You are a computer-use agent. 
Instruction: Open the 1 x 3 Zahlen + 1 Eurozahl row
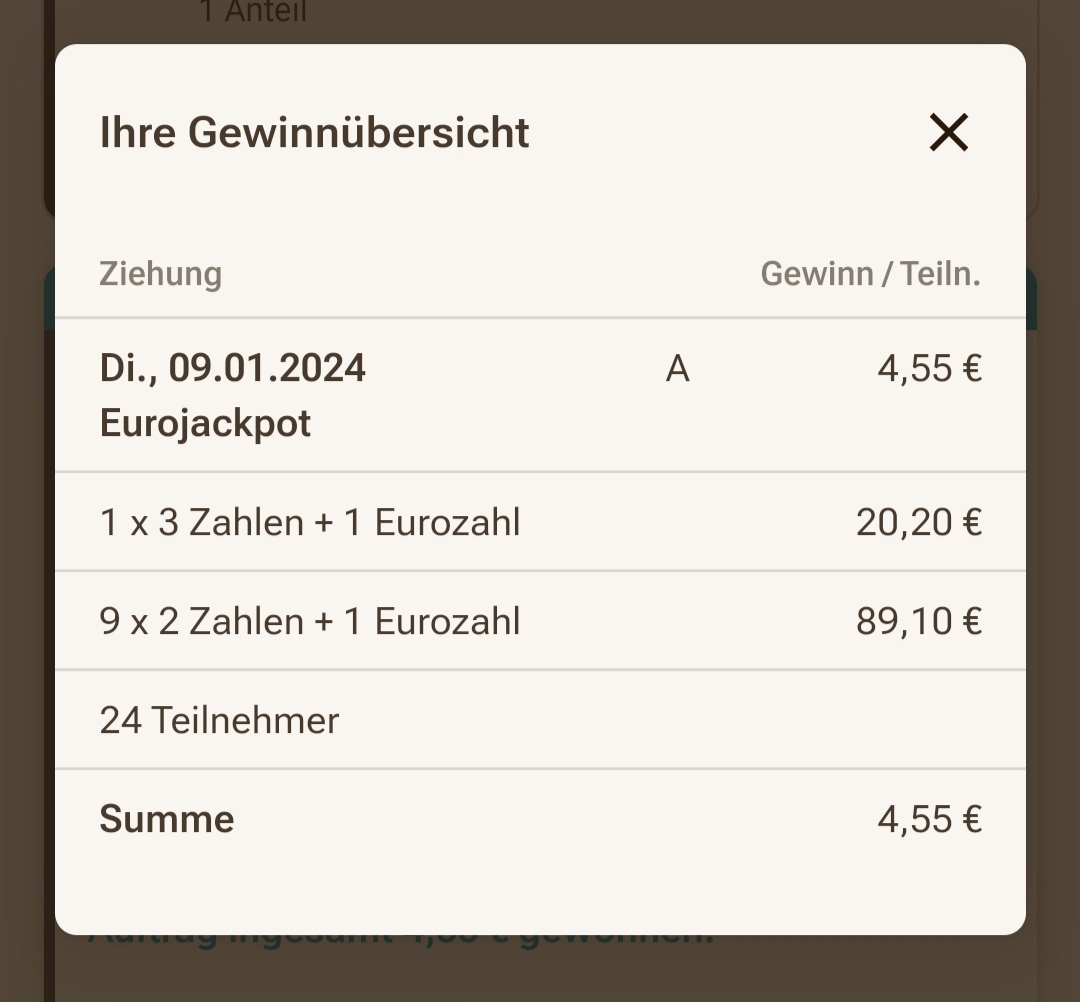[540, 522]
